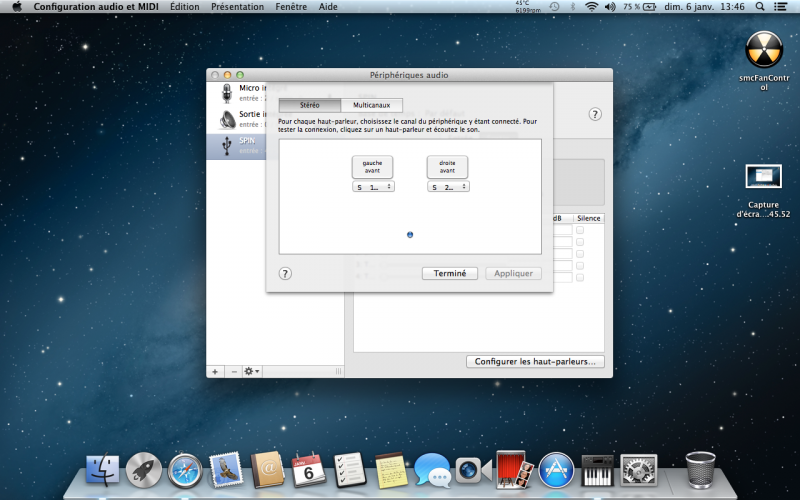Viewport: 800px width, 500px height.
Task: Open the right front channel dropdown
Action: (x=448, y=187)
